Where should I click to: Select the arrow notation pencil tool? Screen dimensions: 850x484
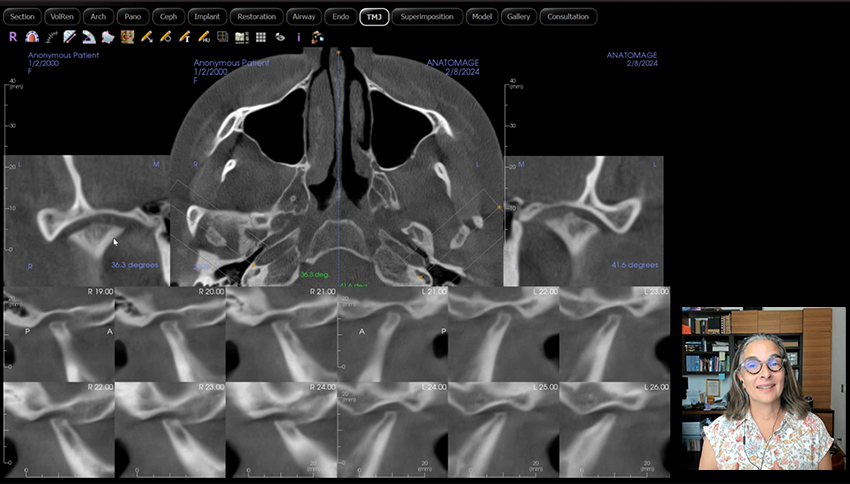(146, 37)
